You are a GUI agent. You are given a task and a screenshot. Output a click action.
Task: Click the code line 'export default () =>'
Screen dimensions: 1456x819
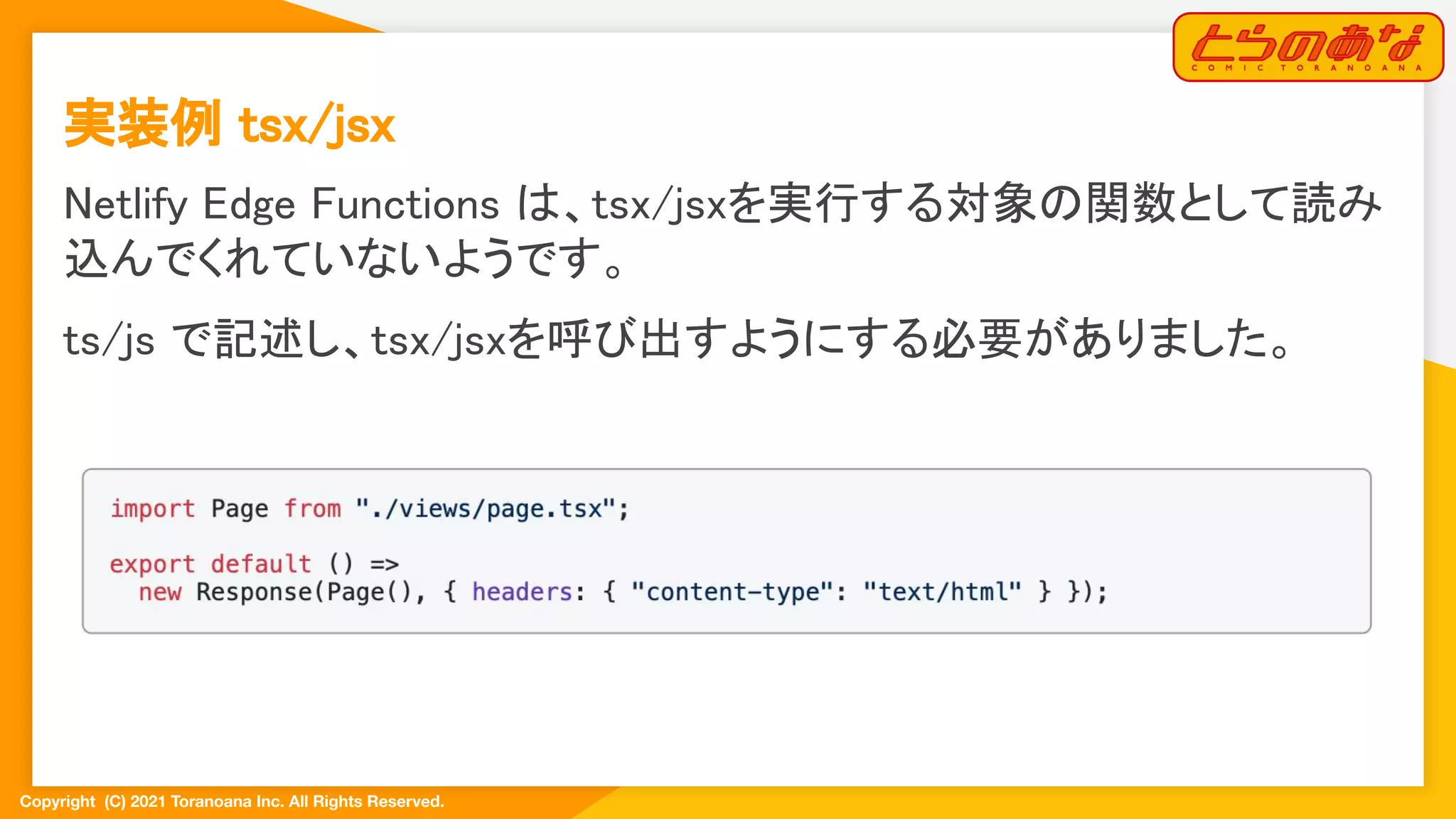(x=255, y=564)
